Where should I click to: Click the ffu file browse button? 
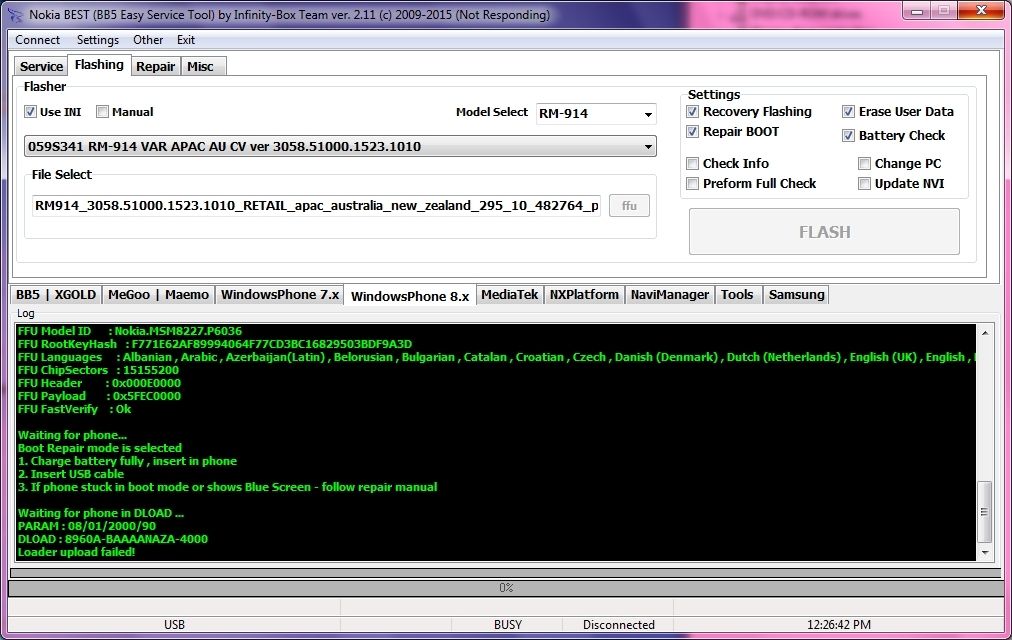629,206
